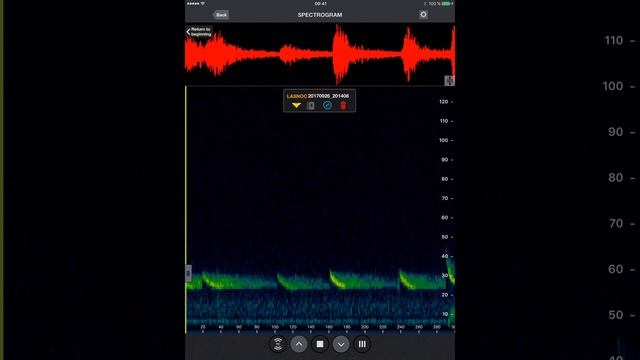Tap the gray notes icon beside triangle
Viewport: 640px width, 360px height.
[x=311, y=106]
